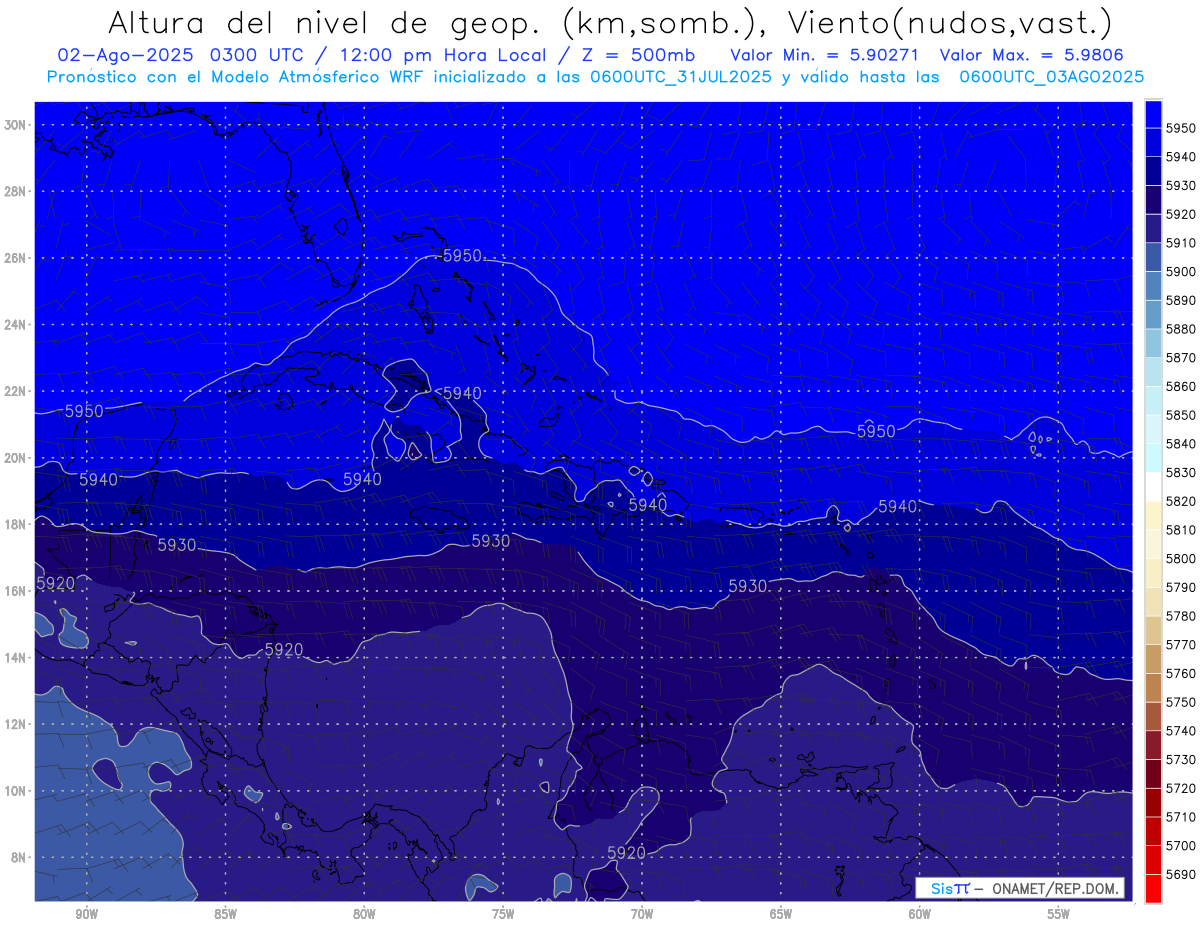Click the "12N" latitude axis label
The height and width of the screenshot is (927, 1200).
(x=15, y=724)
